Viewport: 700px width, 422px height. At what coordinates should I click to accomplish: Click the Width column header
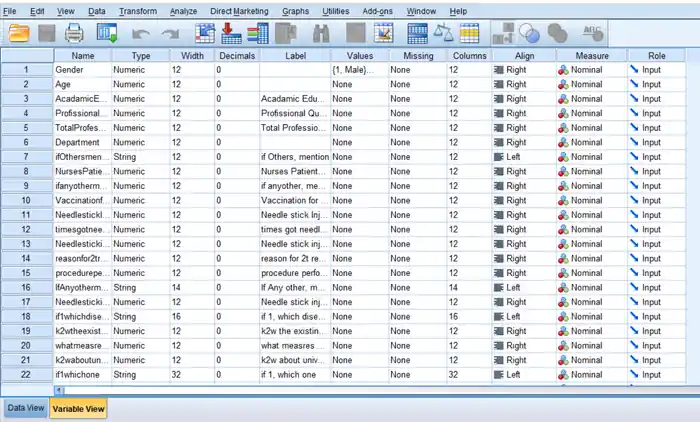point(192,56)
